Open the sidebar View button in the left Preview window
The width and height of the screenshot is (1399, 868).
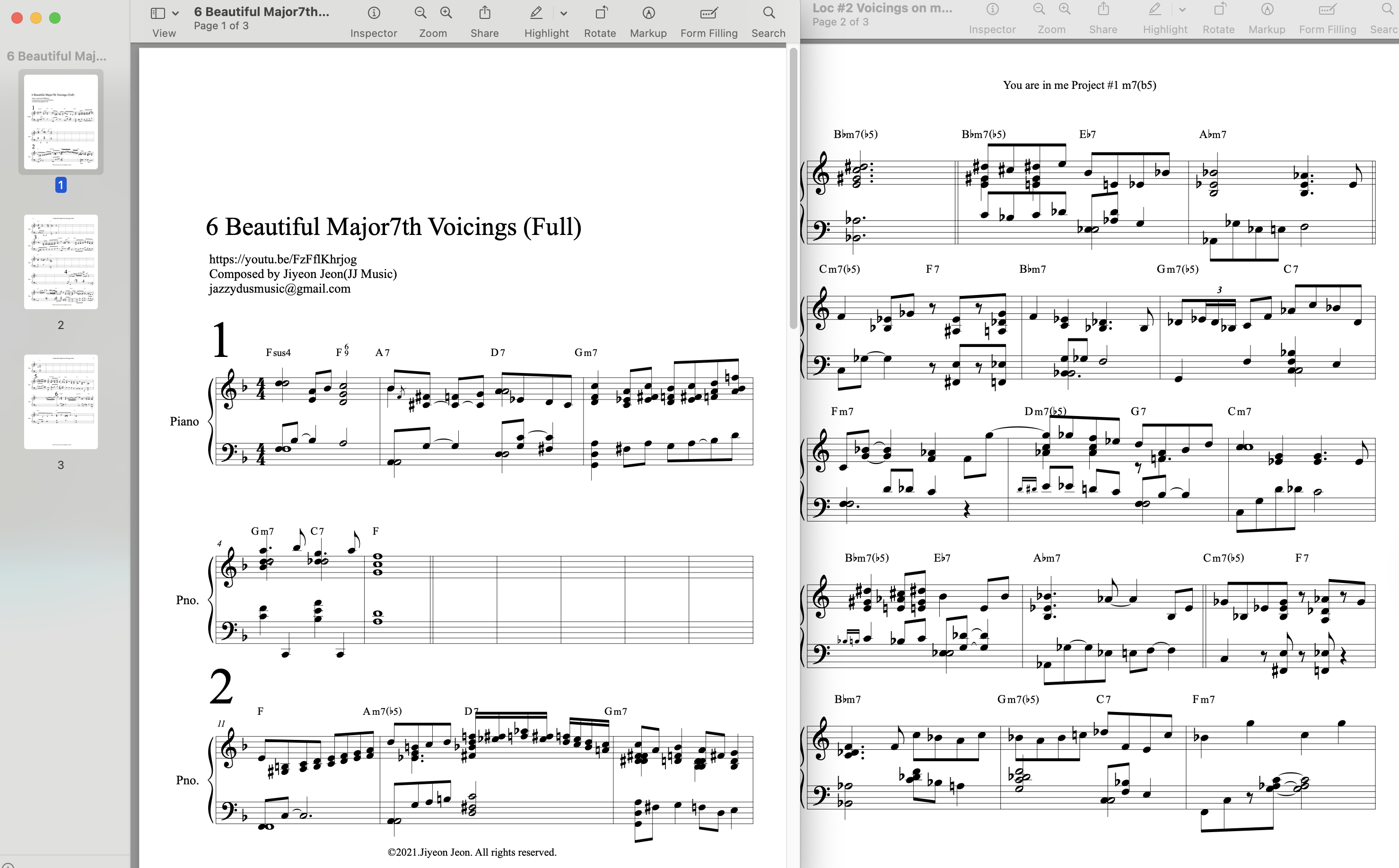[x=157, y=13]
